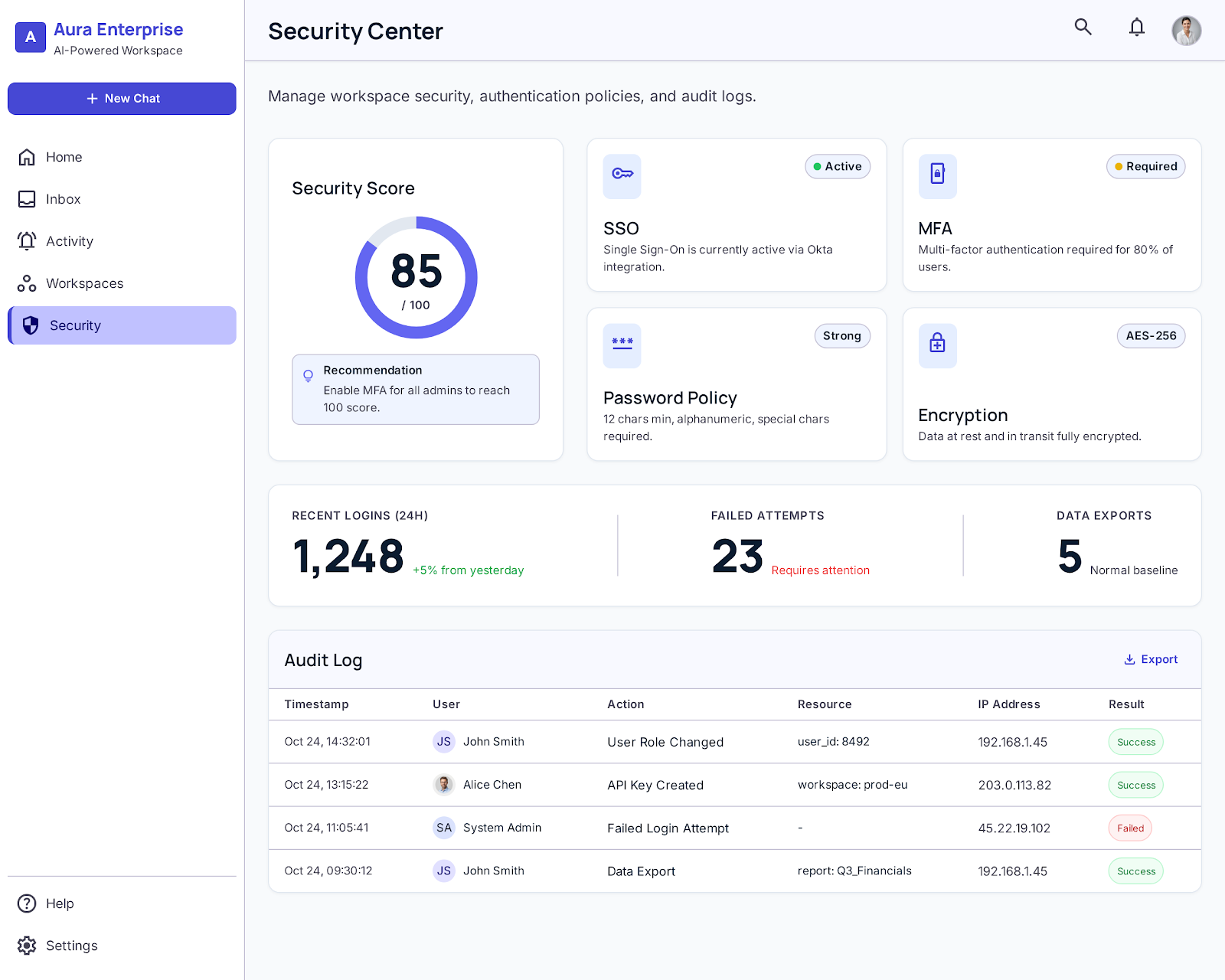
Task: Click the Password Policy asterisks icon
Action: [x=622, y=346]
